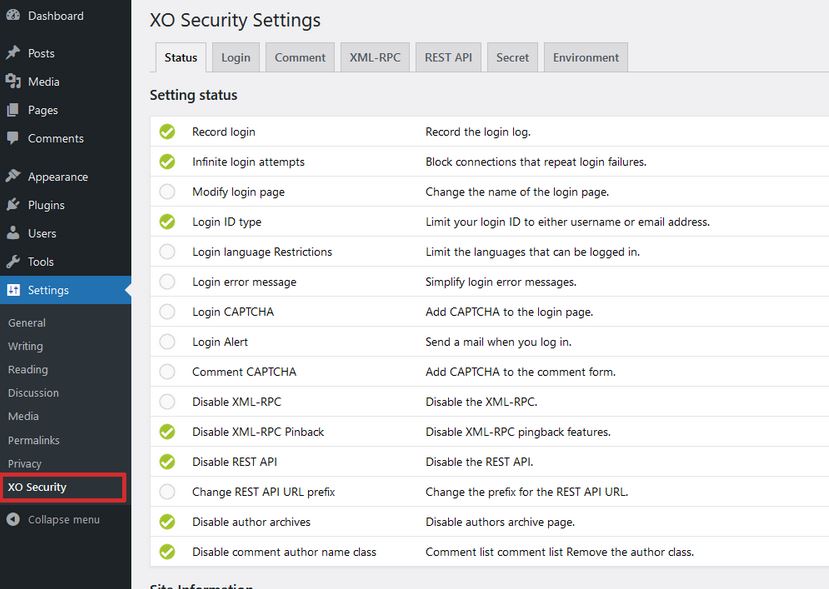Switch to the XML-RPC tab
This screenshot has height=589, width=829.
coord(375,57)
